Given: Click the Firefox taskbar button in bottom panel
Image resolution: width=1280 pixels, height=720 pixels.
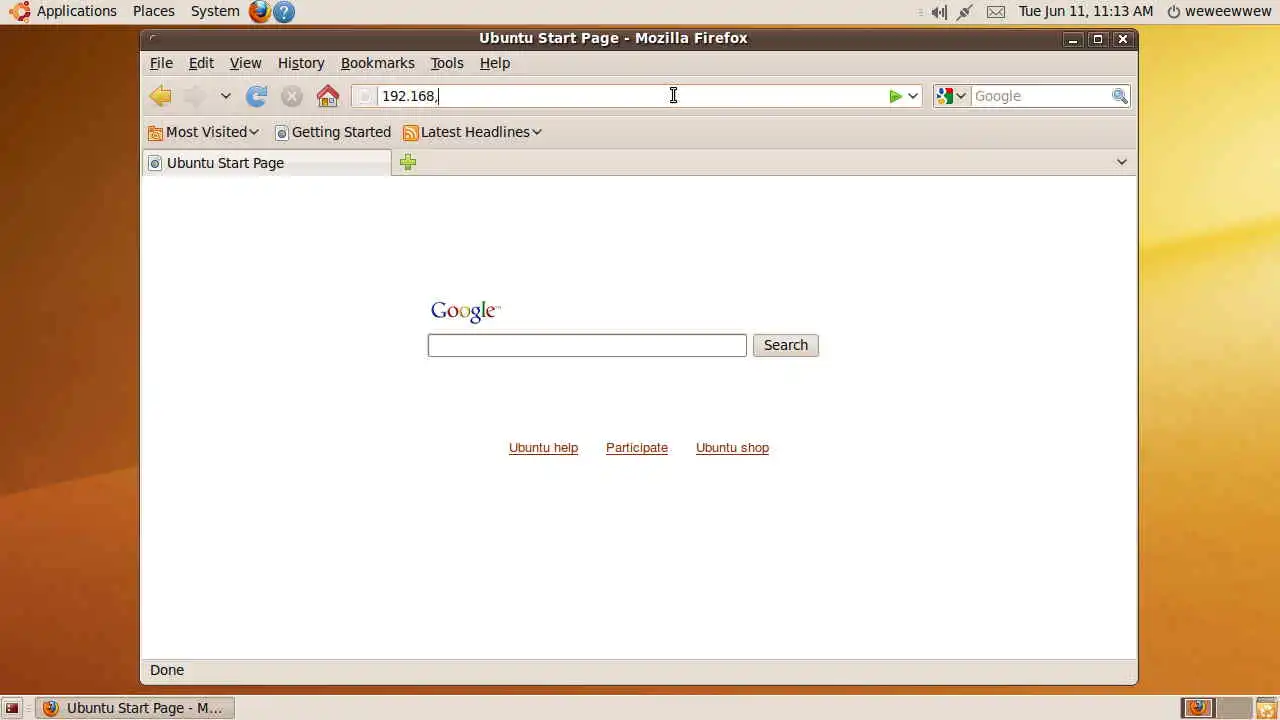Looking at the screenshot, I should pyautogui.click(x=134, y=708).
